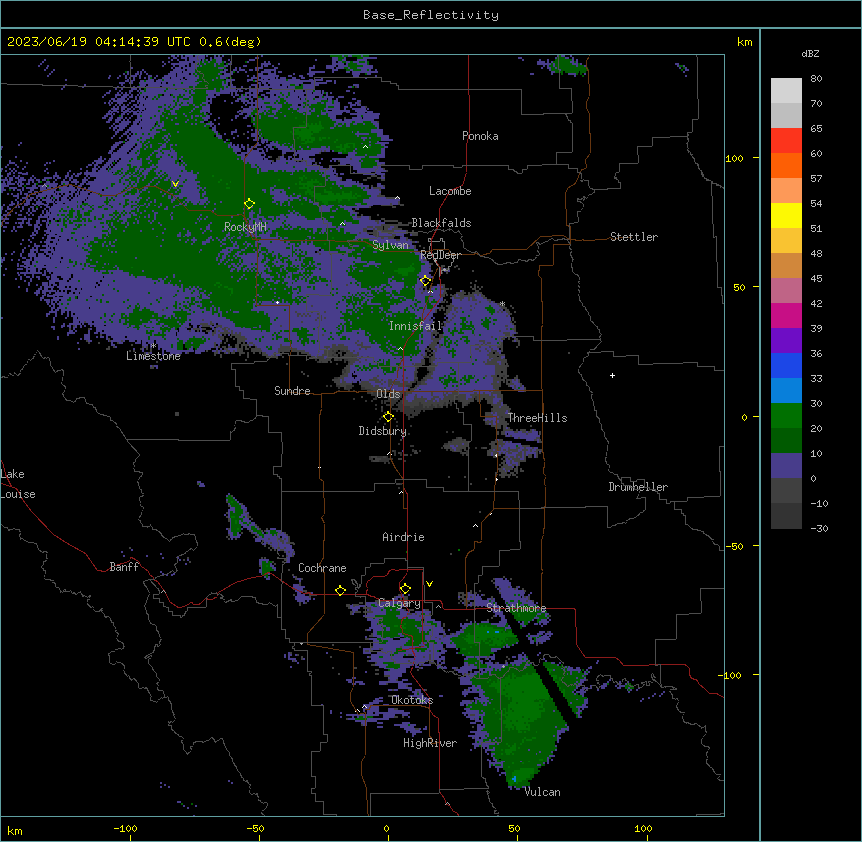Click the Sylvan label on the map
This screenshot has width=862, height=842.
point(390,245)
